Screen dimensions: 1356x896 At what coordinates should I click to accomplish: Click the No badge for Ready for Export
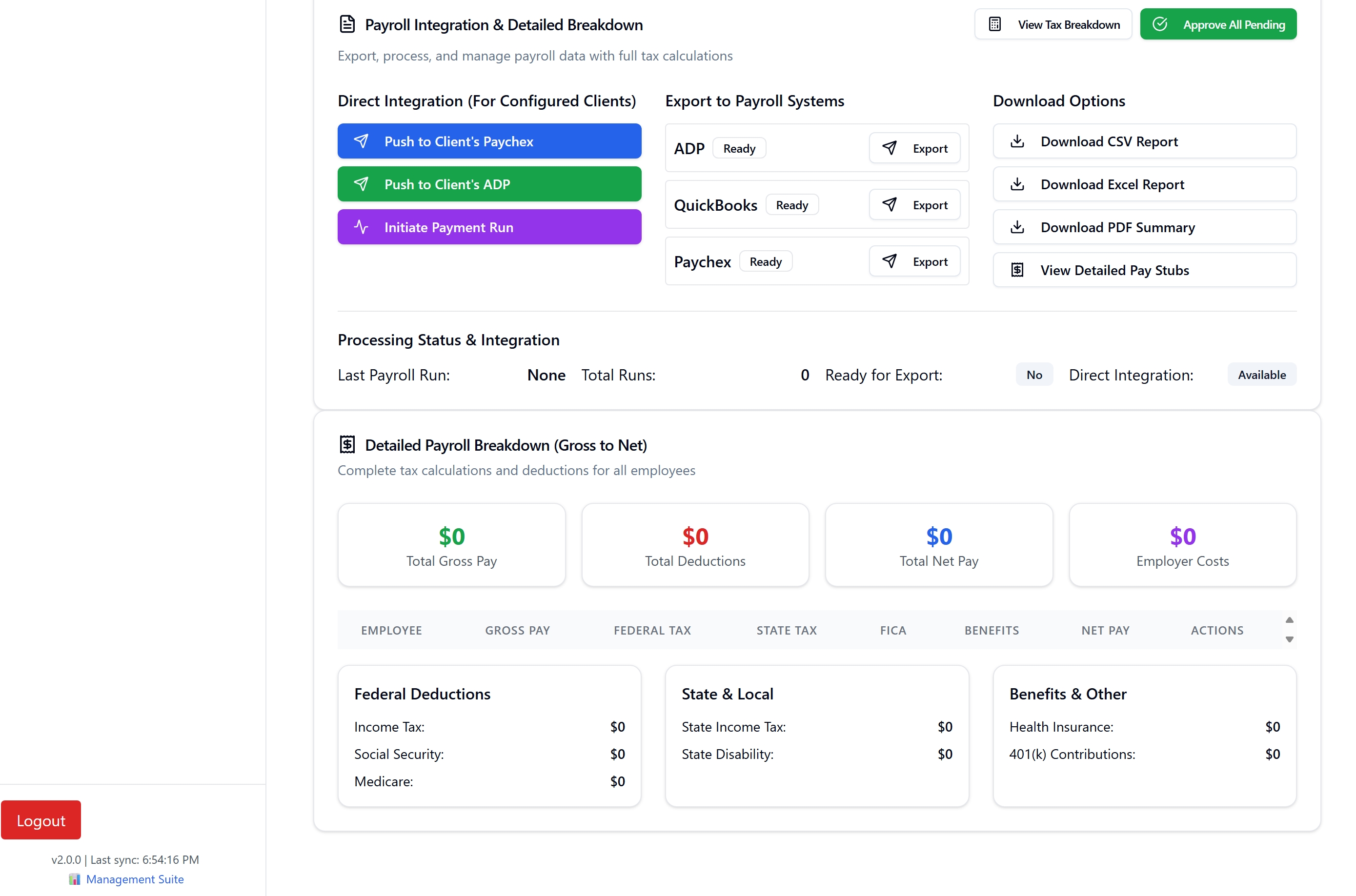click(x=1034, y=374)
